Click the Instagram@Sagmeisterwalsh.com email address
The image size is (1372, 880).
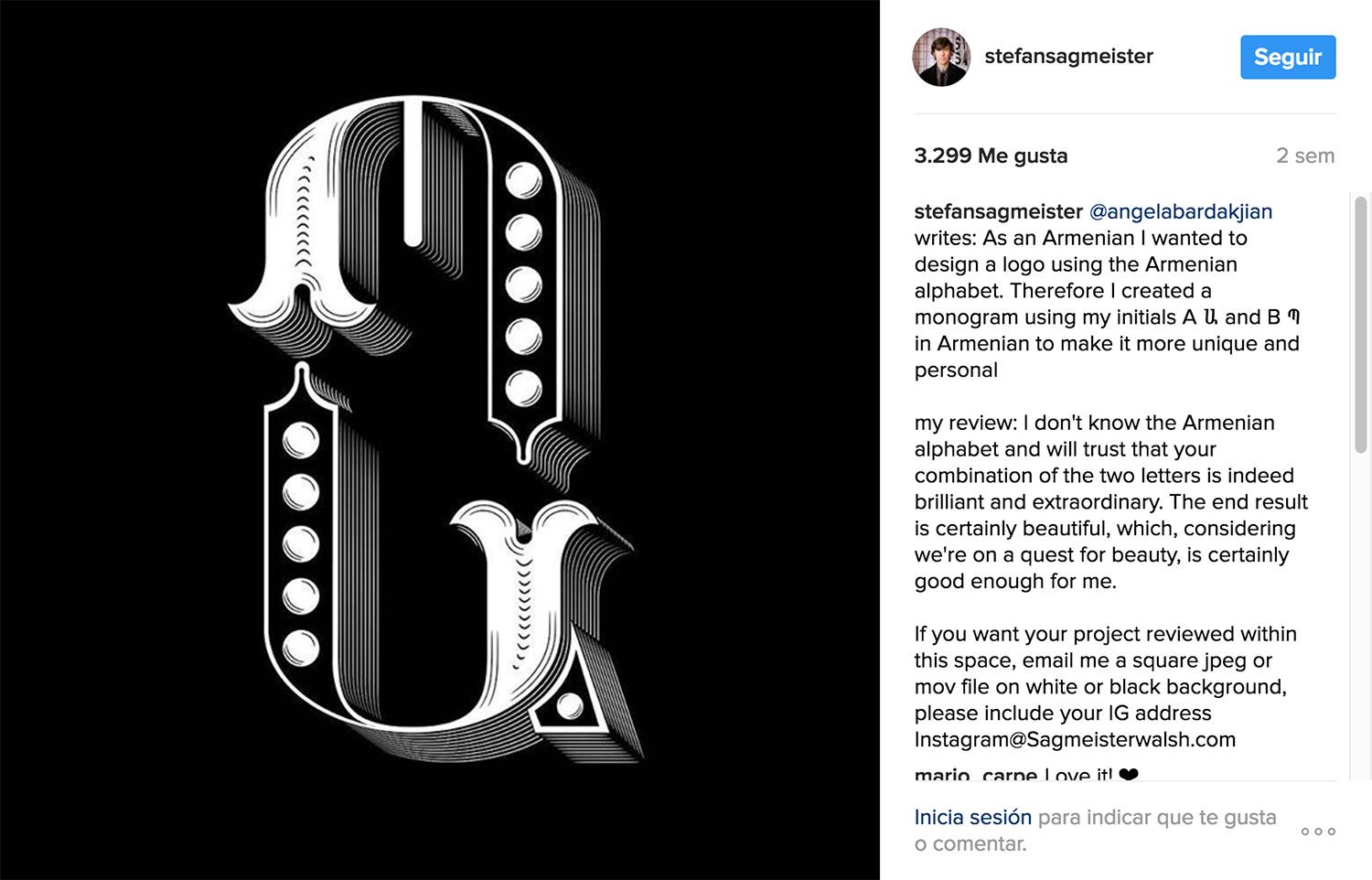click(1075, 739)
